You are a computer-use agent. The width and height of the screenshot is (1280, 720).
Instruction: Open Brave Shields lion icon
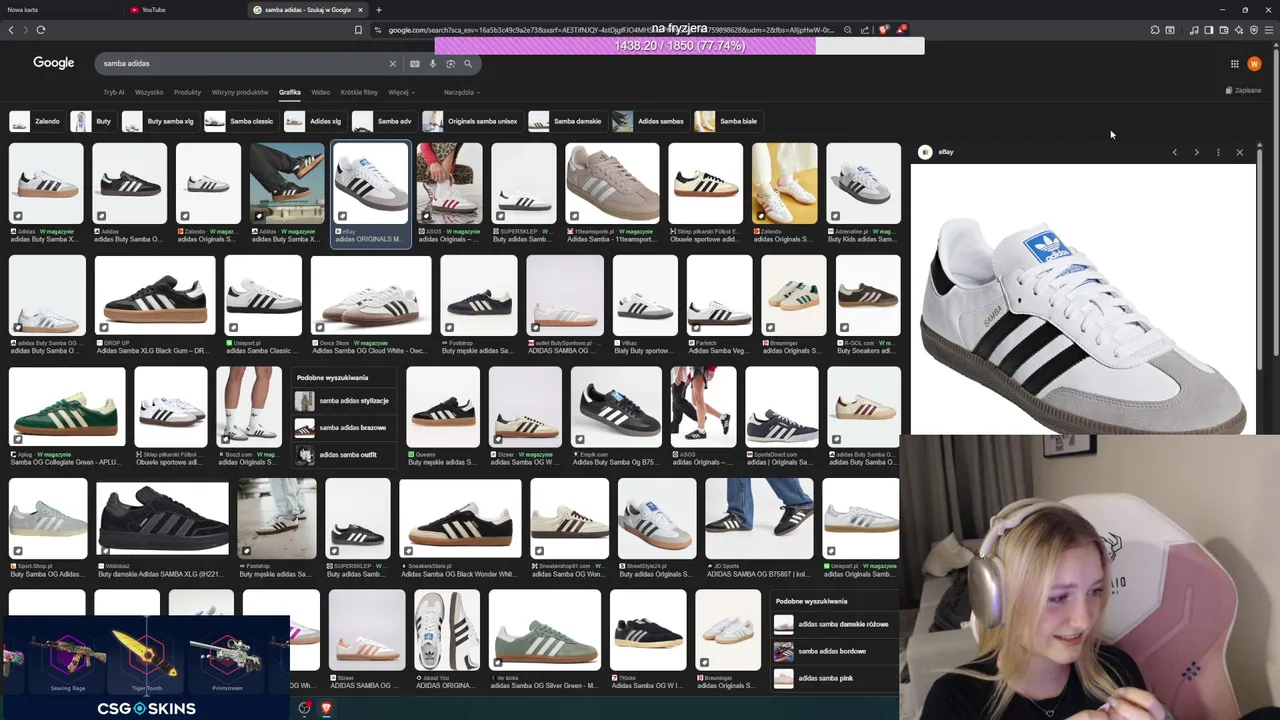point(883,30)
